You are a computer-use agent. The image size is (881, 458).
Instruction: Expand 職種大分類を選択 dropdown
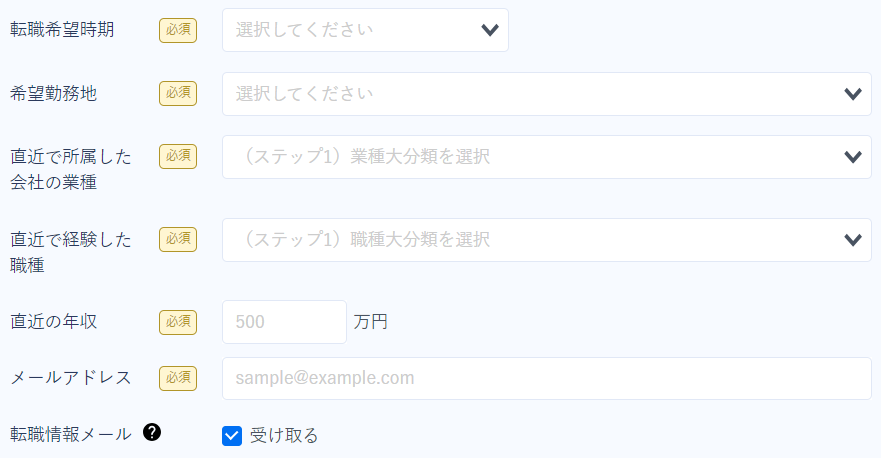(547, 240)
